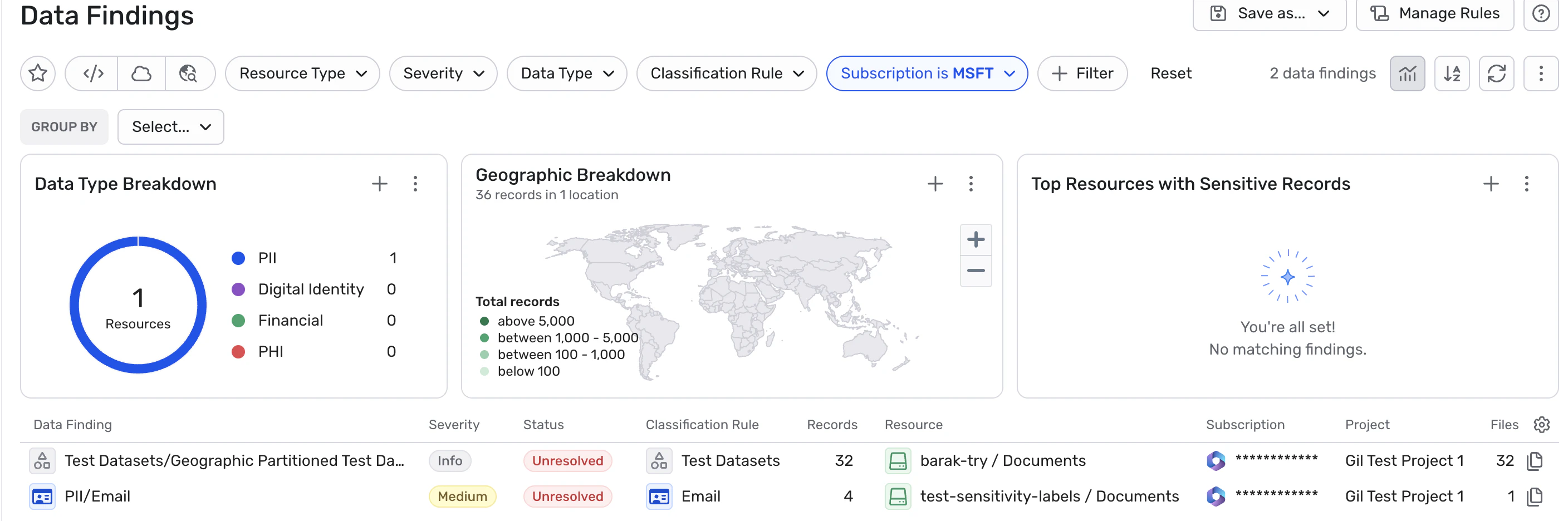Open Geographic Breakdown kebab menu
This screenshot has width=1568, height=521.
point(971,184)
